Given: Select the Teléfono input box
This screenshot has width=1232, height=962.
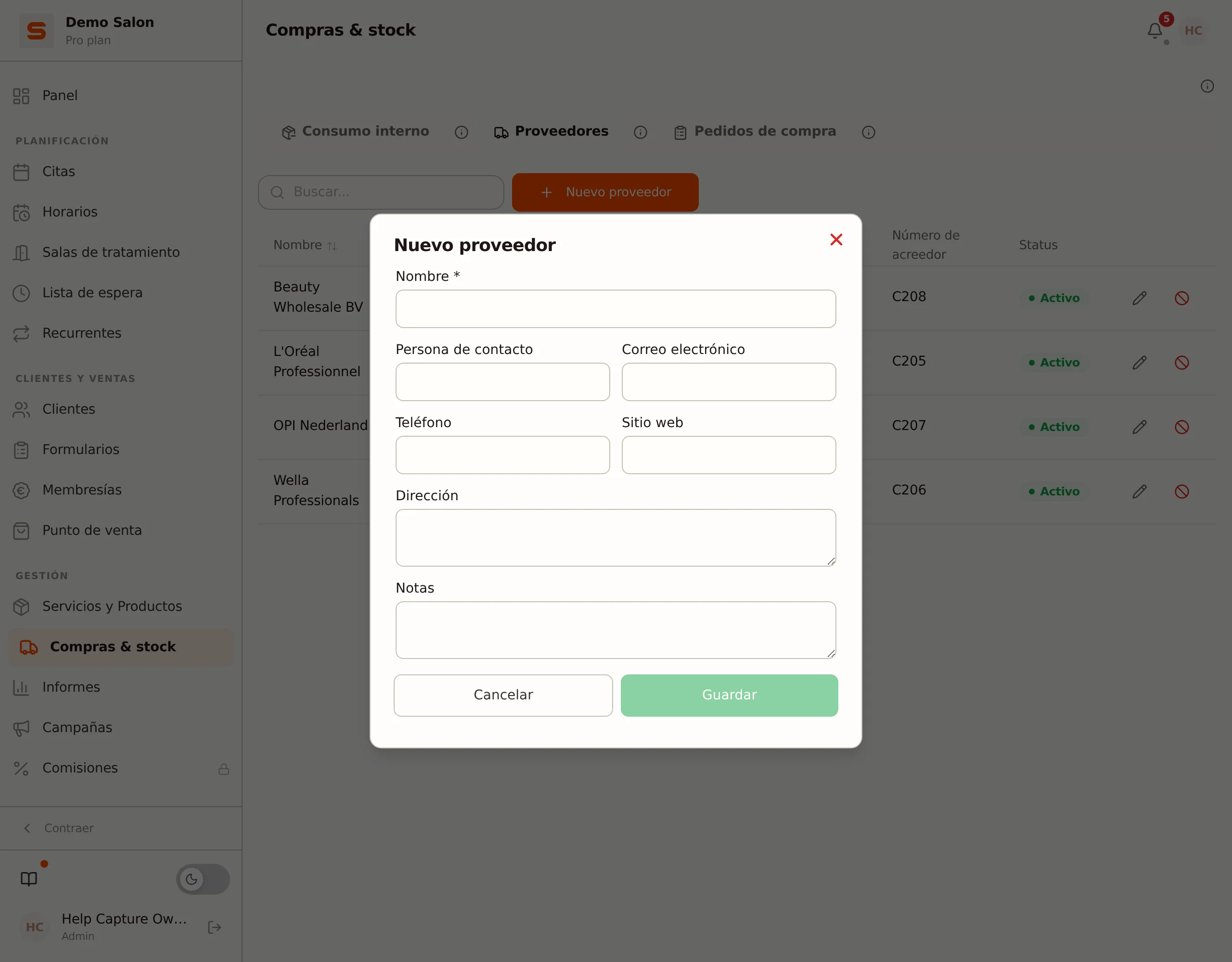Looking at the screenshot, I should coord(502,455).
